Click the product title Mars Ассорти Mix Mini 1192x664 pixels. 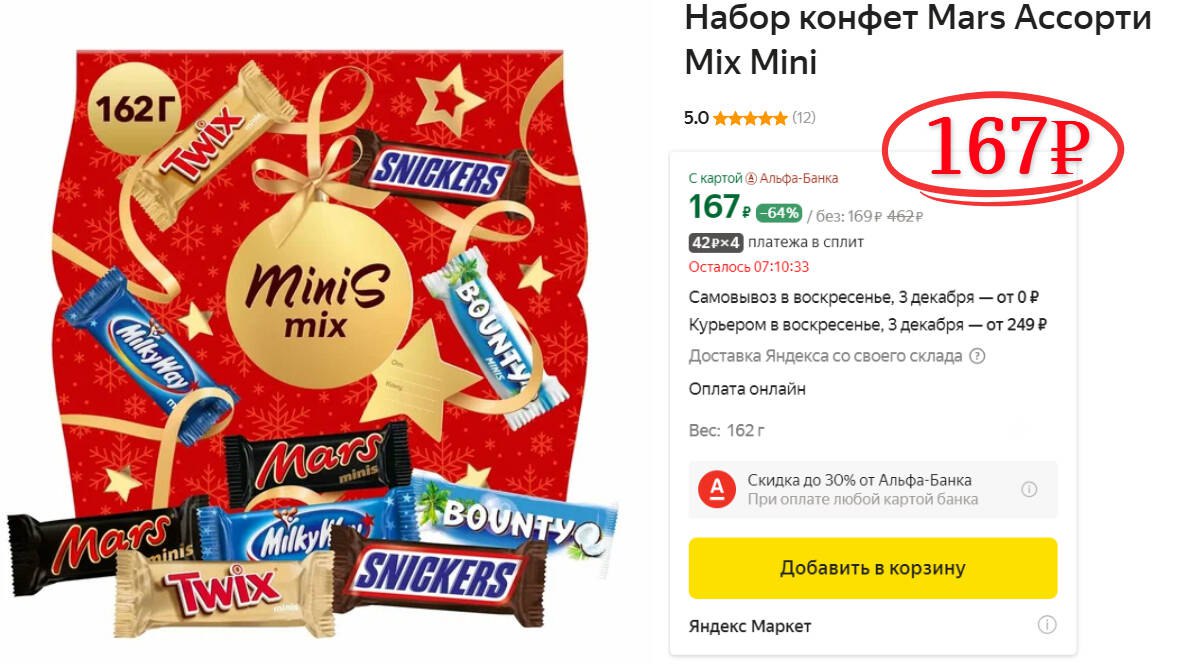tap(917, 40)
